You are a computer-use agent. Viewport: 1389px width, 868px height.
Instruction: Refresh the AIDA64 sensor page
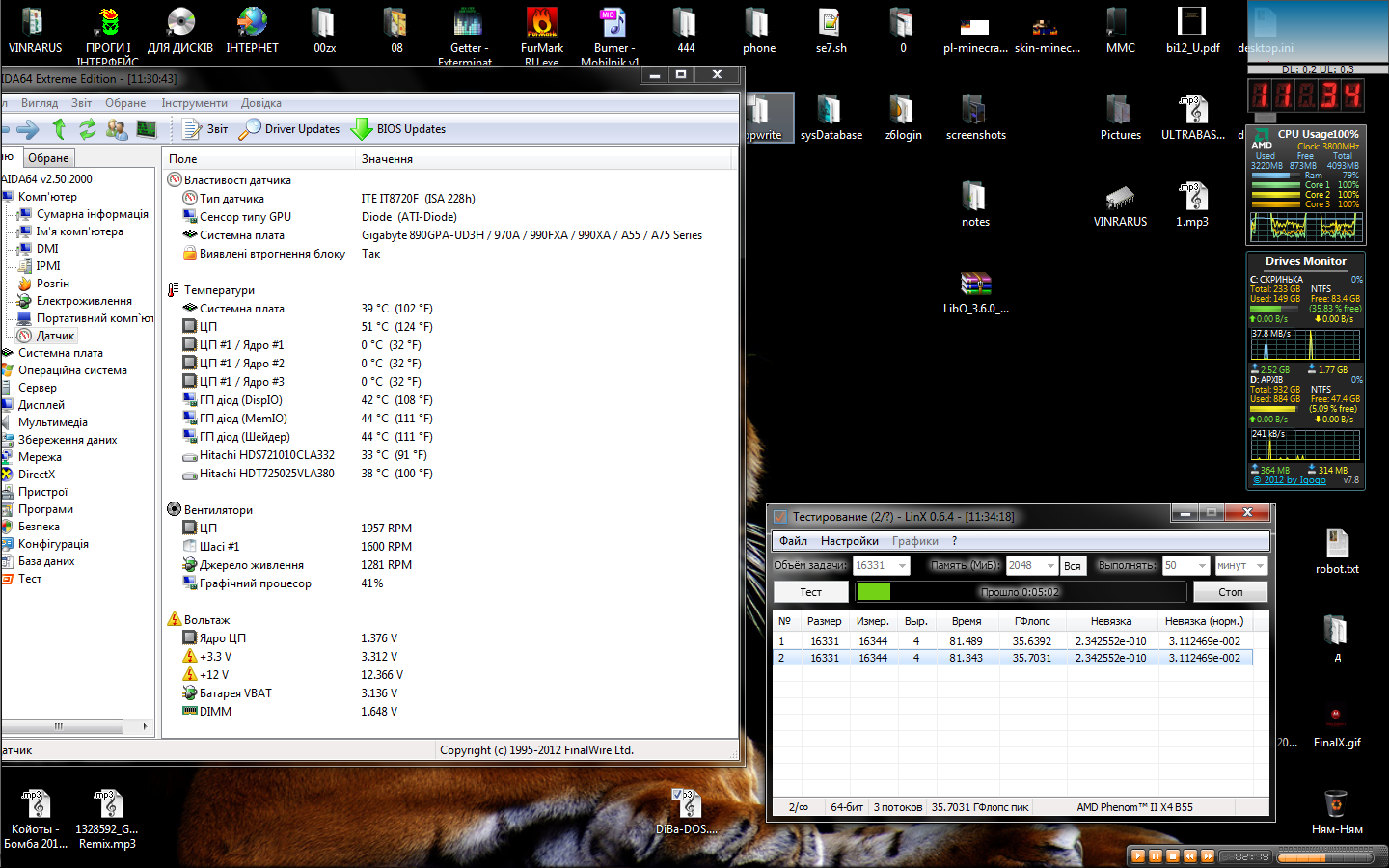(x=88, y=129)
